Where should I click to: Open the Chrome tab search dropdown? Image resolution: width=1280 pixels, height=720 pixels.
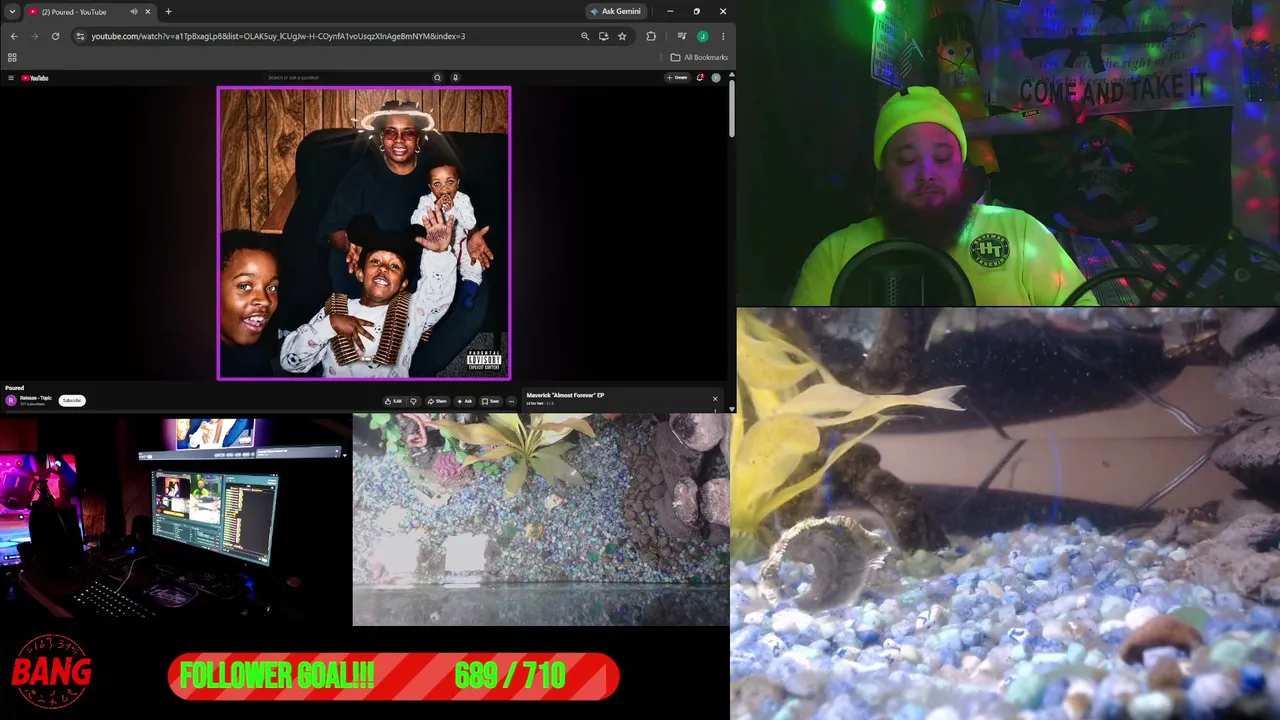12,12
